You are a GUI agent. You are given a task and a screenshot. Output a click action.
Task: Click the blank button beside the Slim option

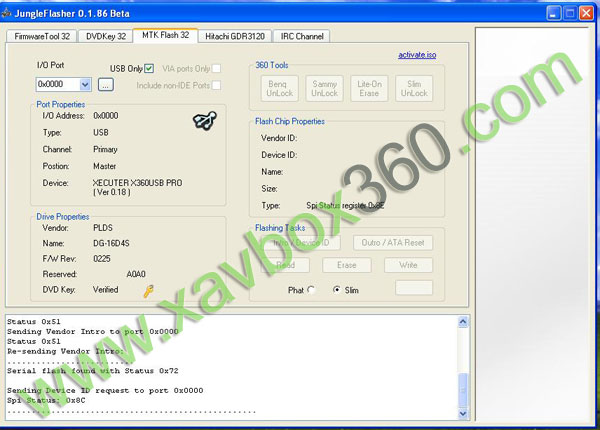414,288
